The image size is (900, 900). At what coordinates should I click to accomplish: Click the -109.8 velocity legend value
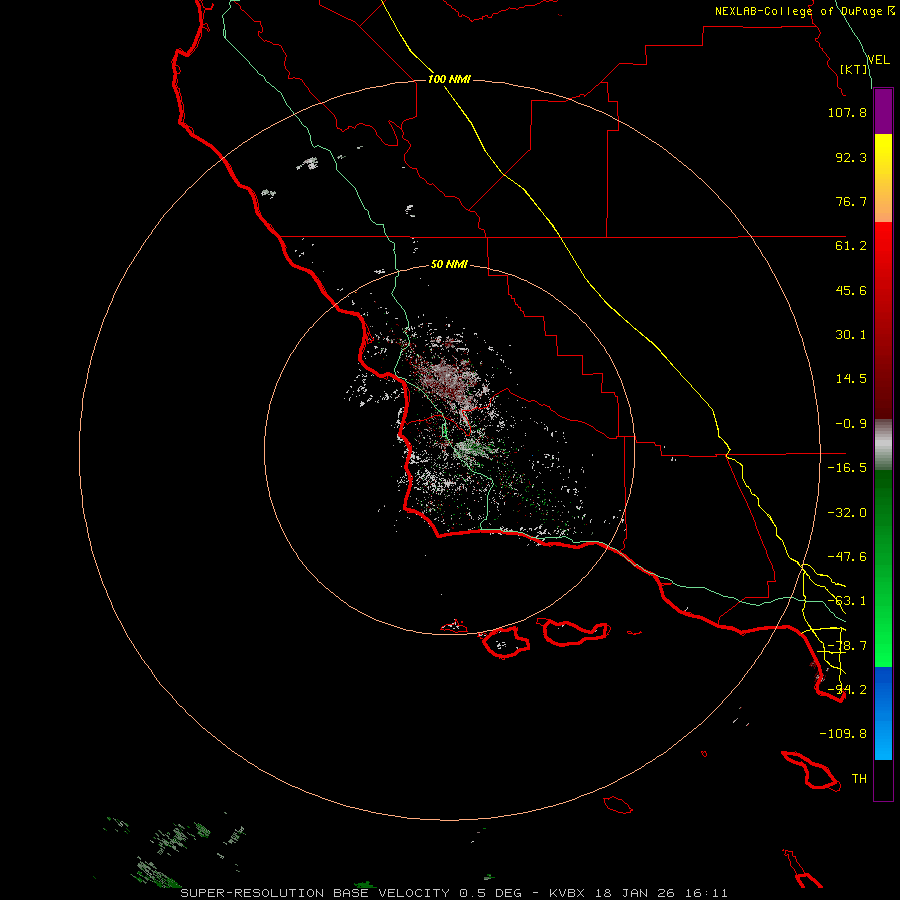[x=843, y=734]
